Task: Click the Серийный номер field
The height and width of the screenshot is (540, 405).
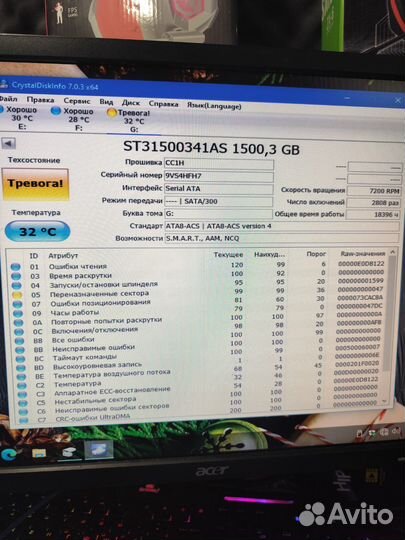Action: pyautogui.click(x=219, y=176)
